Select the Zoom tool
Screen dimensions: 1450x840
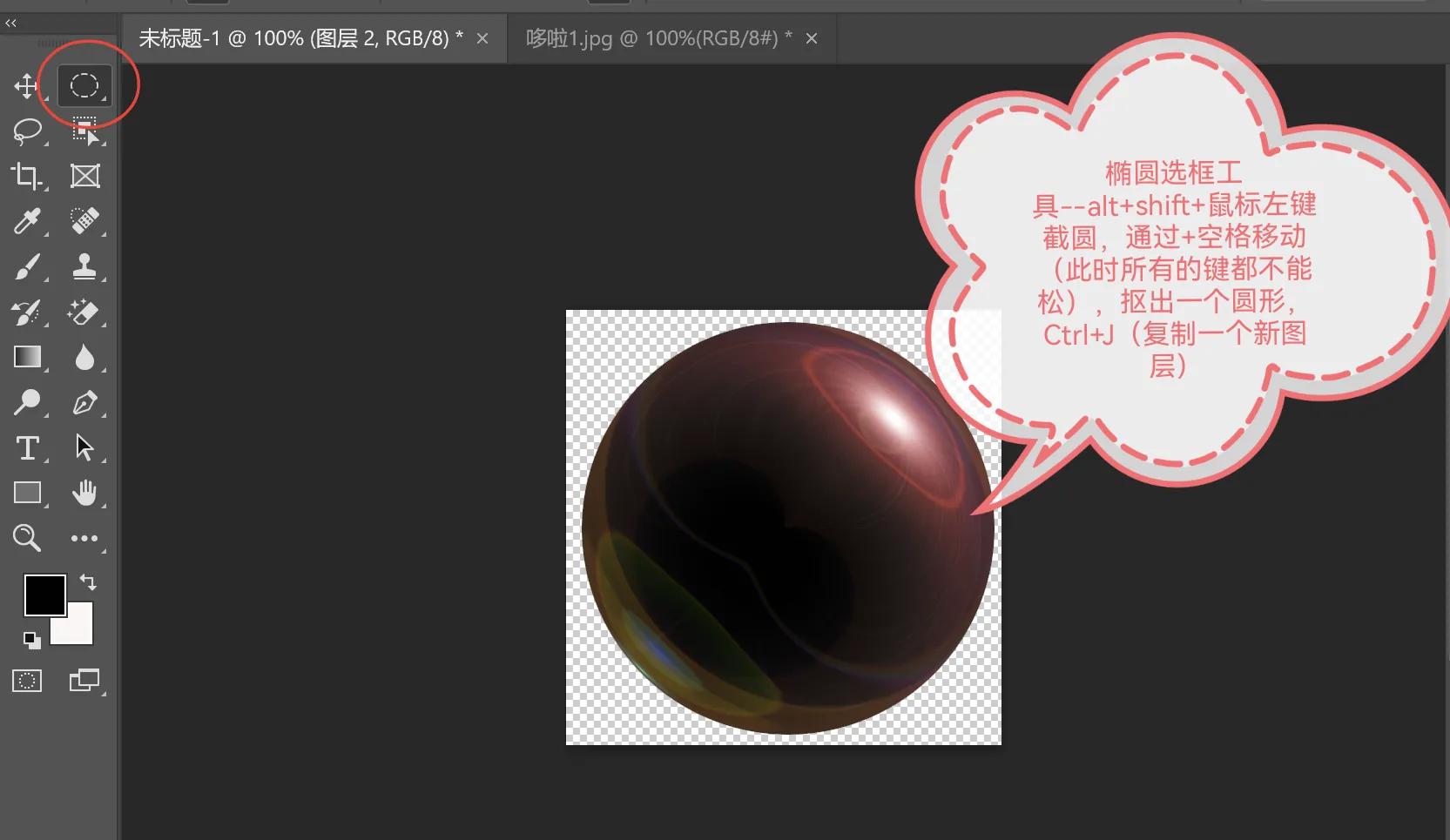pyautogui.click(x=26, y=538)
